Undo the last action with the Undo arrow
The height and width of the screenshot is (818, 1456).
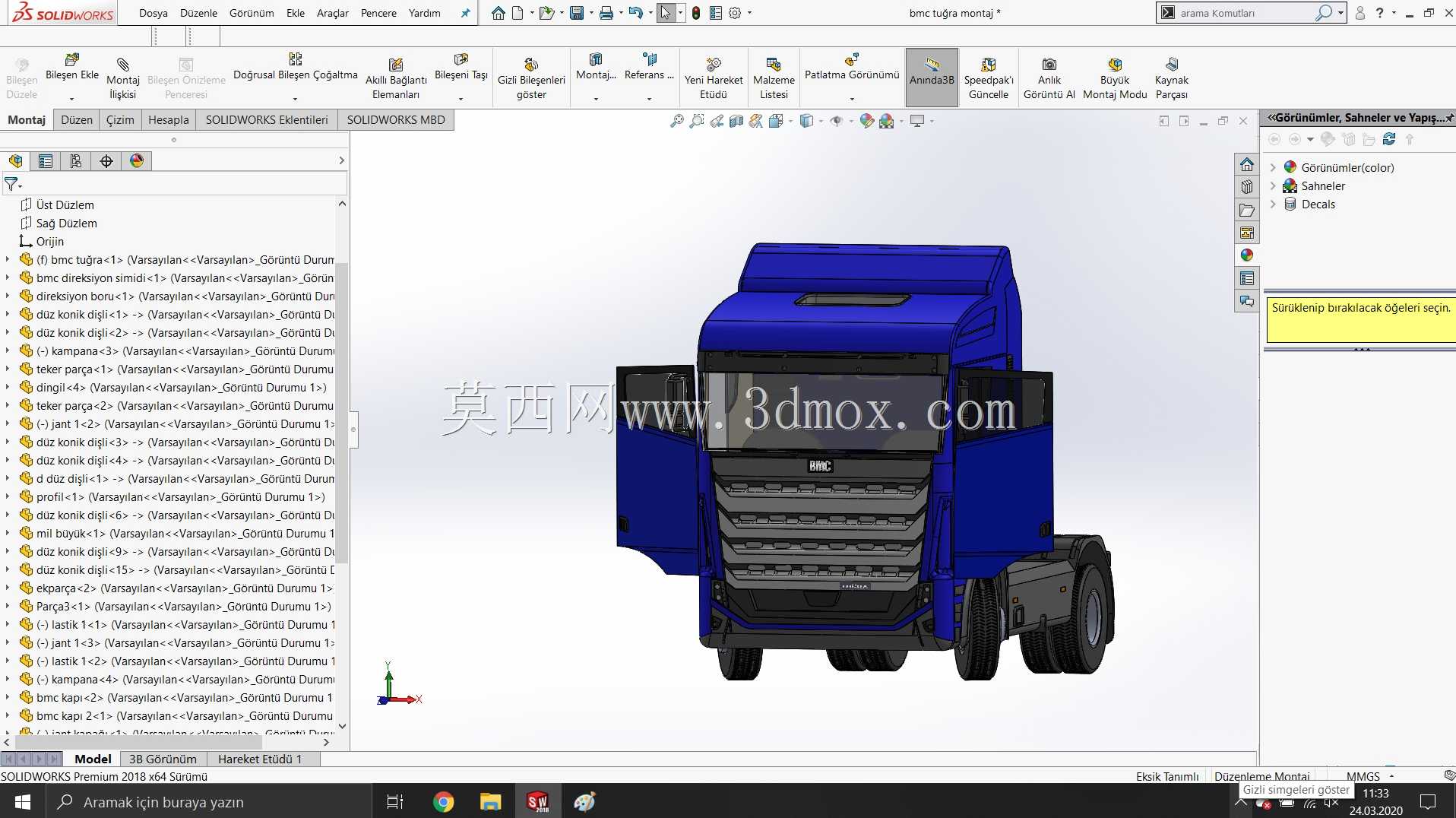pyautogui.click(x=636, y=13)
